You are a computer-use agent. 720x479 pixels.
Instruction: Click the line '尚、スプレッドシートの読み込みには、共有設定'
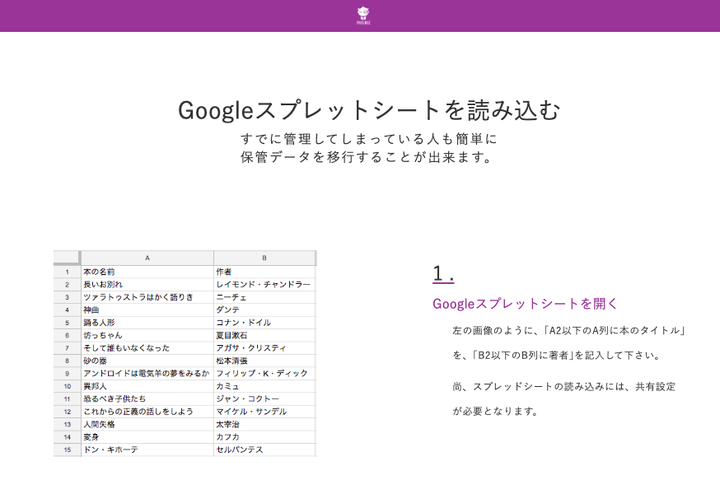click(564, 387)
